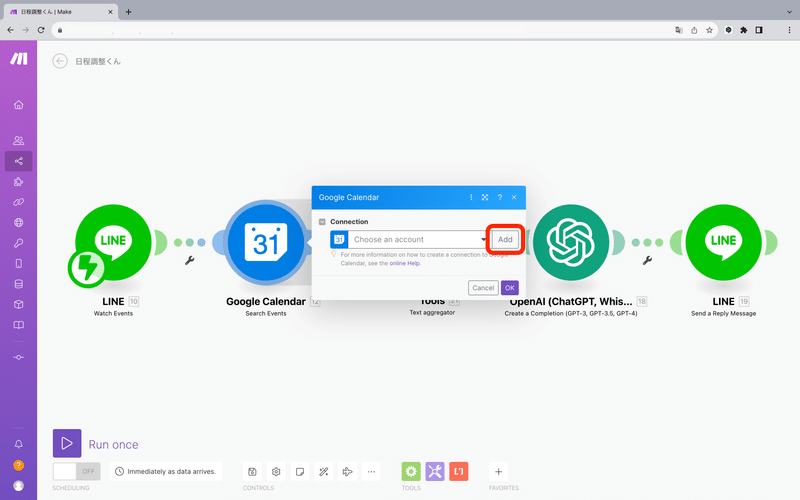
Task: Click the browser share icon
Action: point(694,30)
